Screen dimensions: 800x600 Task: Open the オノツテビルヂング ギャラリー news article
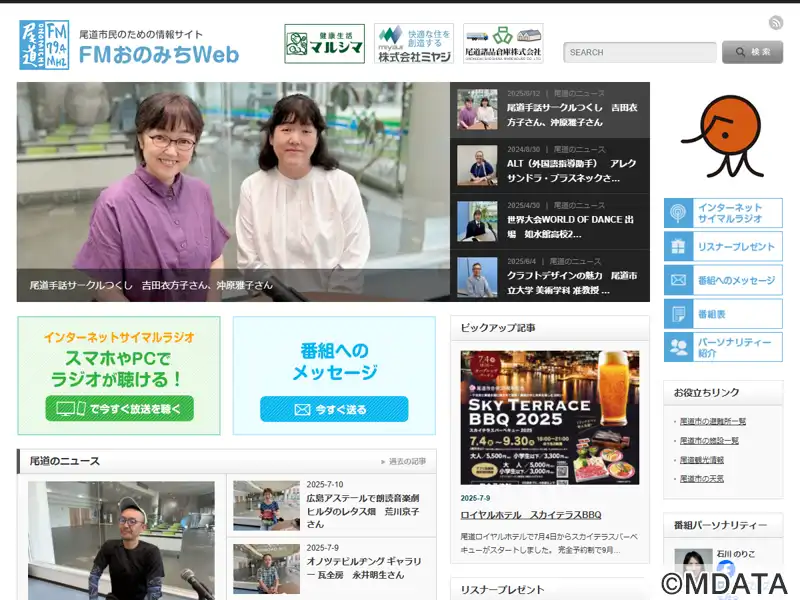(364, 568)
